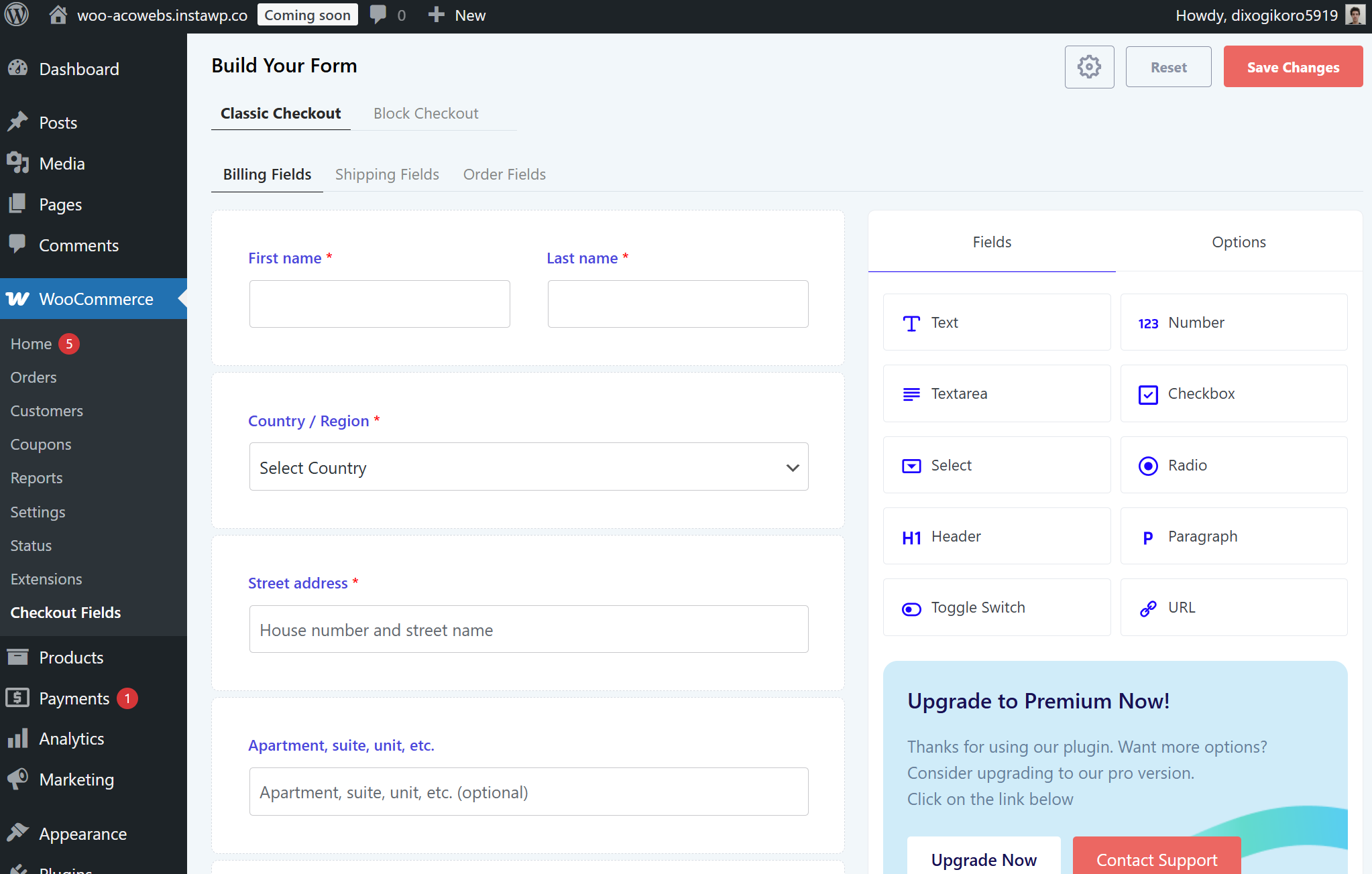Switch to Shipping Fields tab
This screenshot has height=874, width=1372.
pos(387,174)
